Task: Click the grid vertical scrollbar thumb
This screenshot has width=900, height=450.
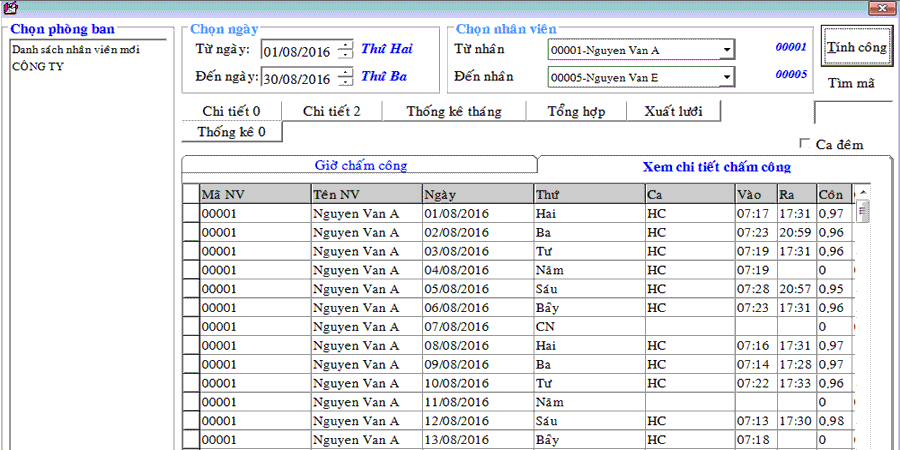Action: pyautogui.click(x=862, y=210)
